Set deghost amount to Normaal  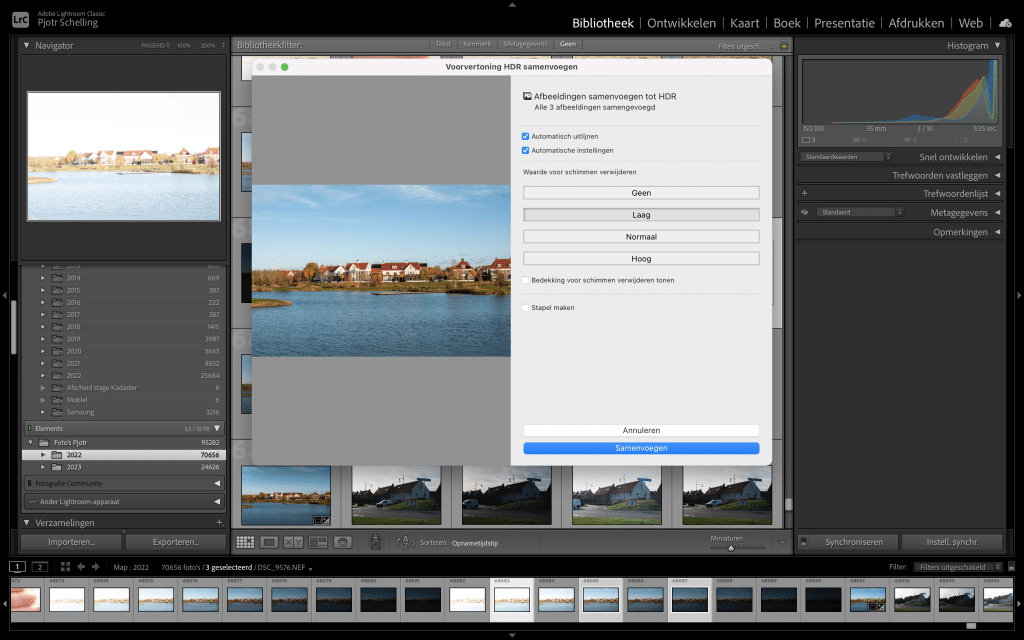point(641,237)
